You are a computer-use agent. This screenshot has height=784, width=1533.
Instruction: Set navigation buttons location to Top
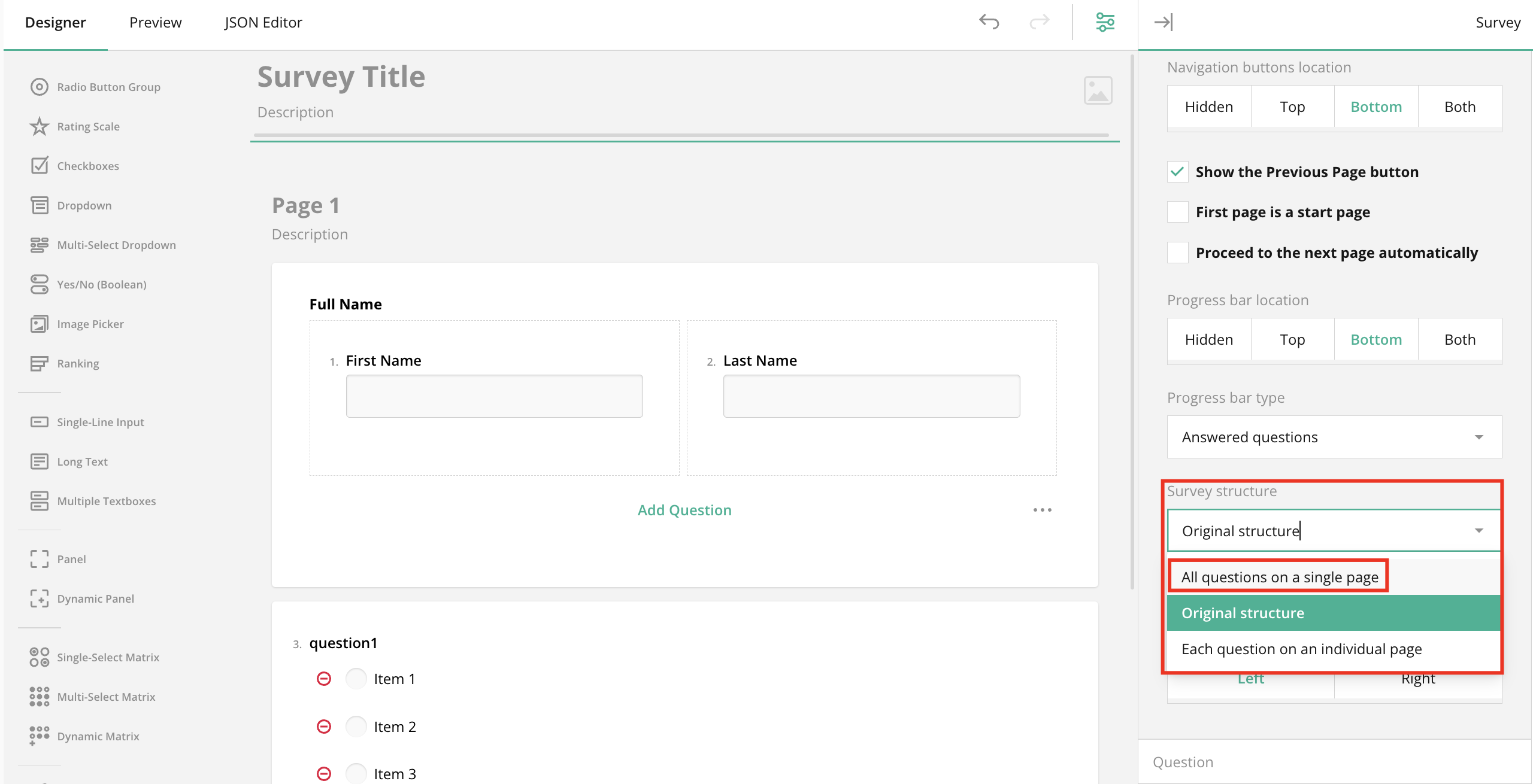click(1292, 107)
